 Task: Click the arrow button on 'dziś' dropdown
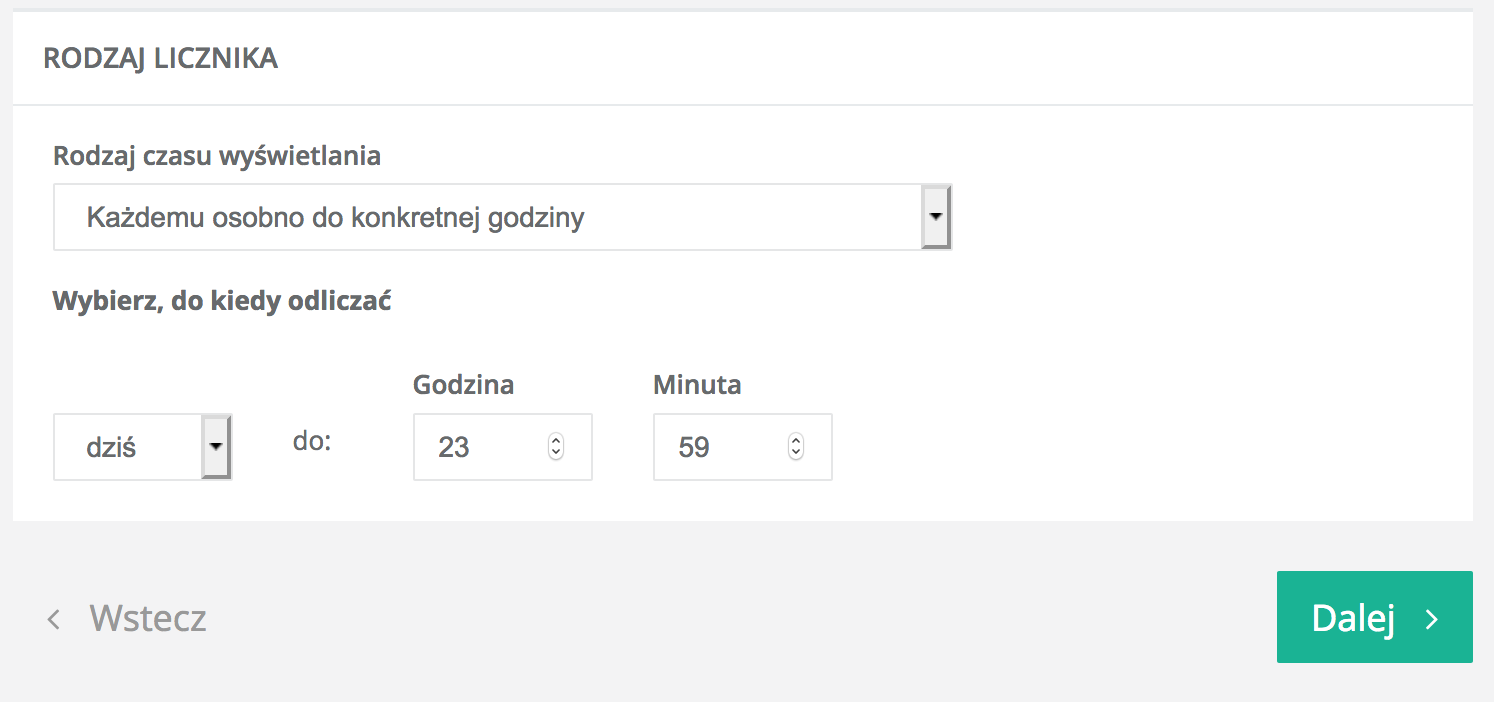click(x=217, y=447)
